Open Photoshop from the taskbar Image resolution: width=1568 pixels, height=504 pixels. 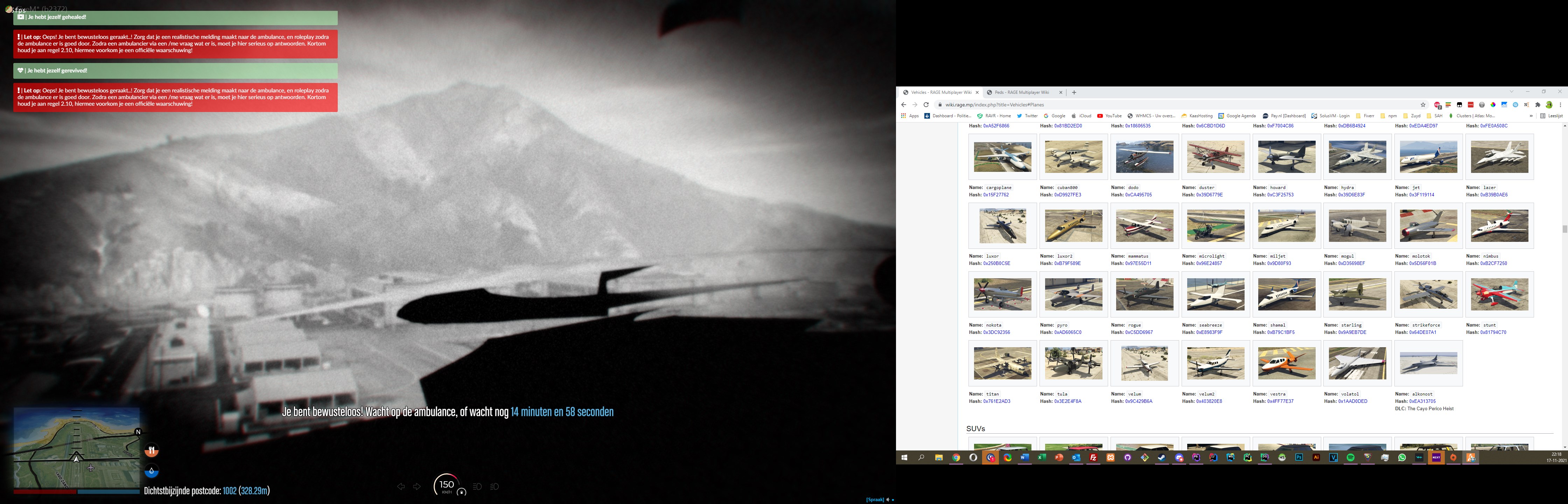click(1299, 458)
